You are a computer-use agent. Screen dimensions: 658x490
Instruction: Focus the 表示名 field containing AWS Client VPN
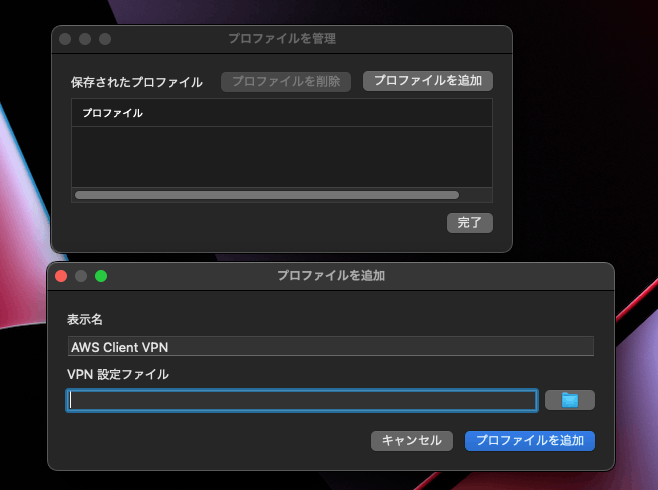(331, 347)
